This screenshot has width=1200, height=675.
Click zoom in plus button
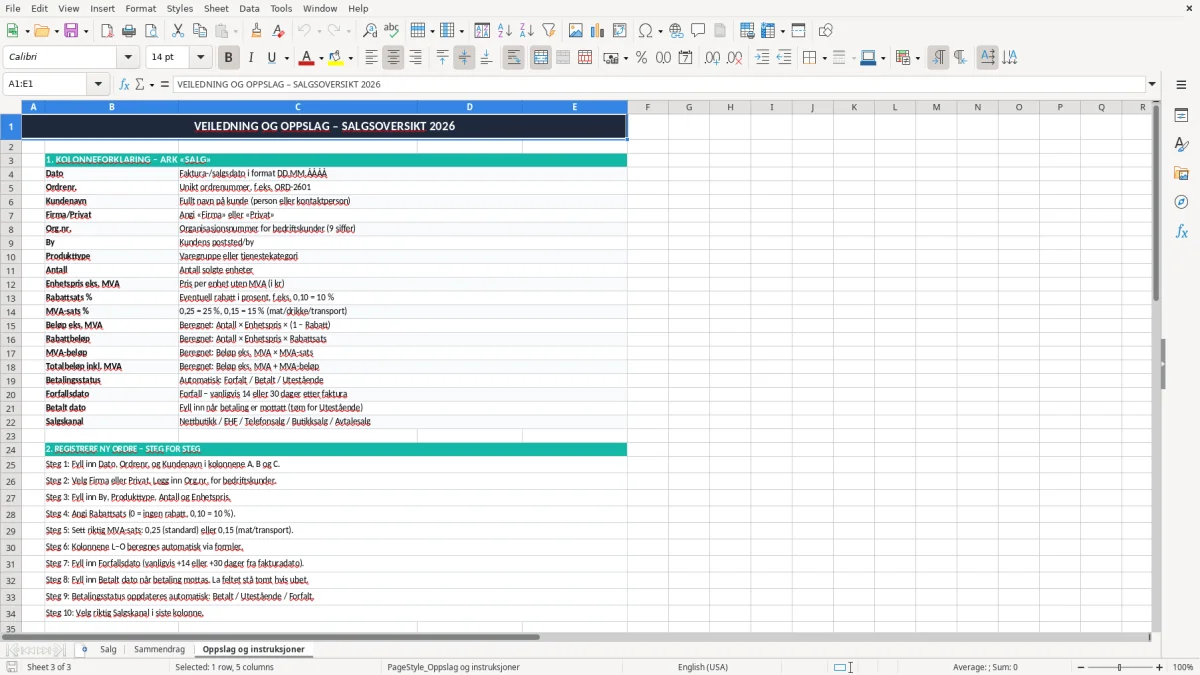tap(1160, 667)
